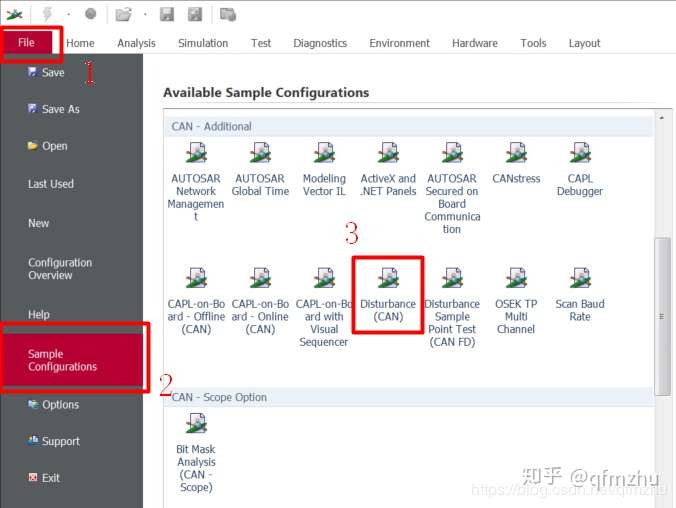
Task: Switch to the Tools ribbon tab
Action: [x=533, y=43]
